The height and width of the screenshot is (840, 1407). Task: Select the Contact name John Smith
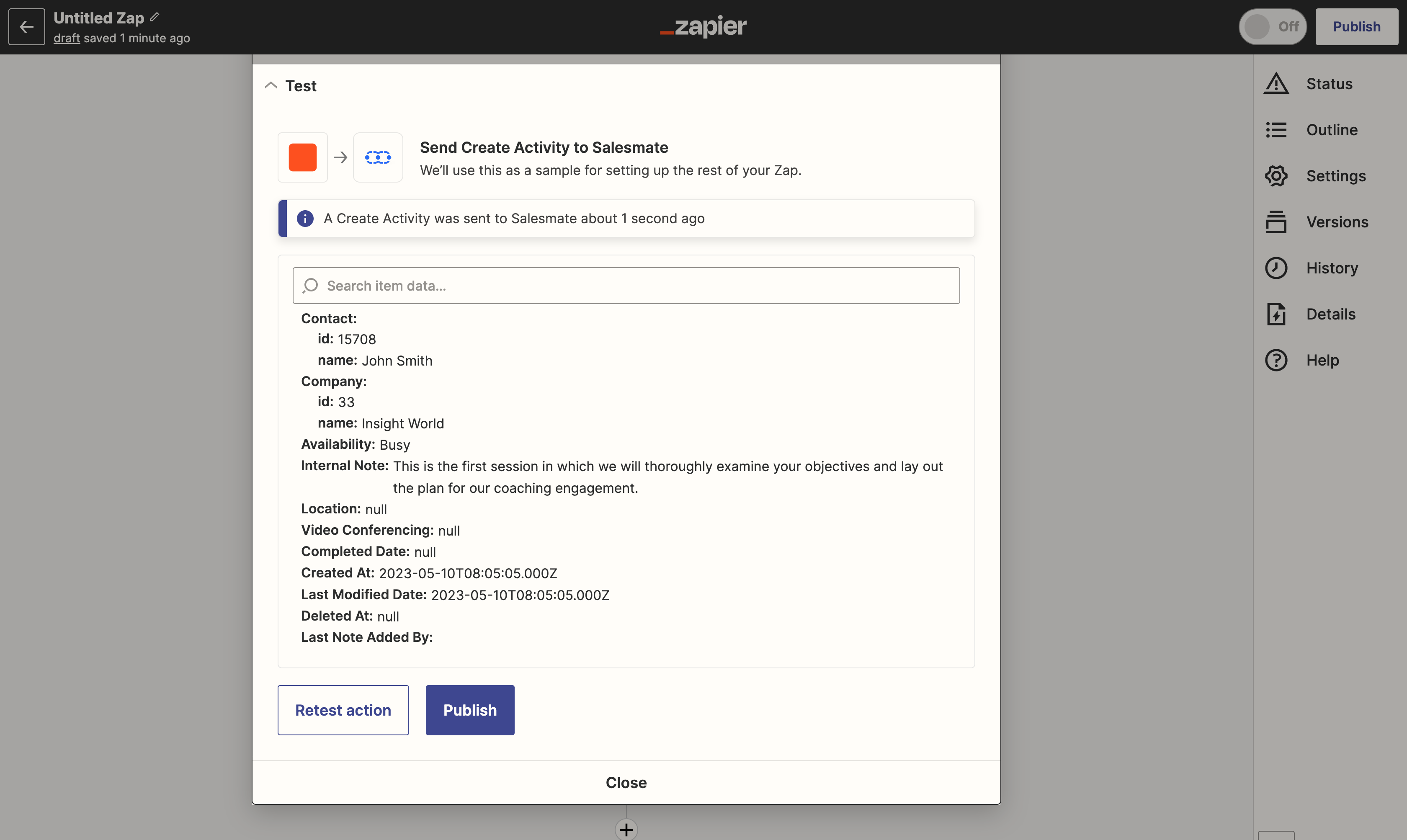[x=397, y=361]
